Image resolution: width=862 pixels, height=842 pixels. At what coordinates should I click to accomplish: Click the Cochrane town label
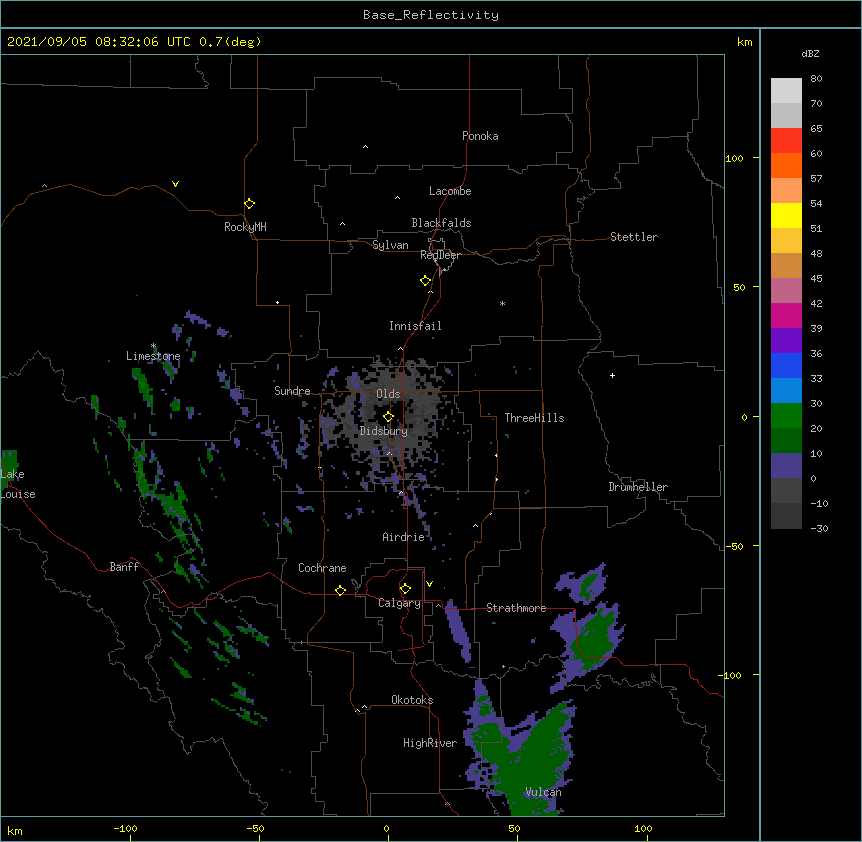[x=322, y=568]
